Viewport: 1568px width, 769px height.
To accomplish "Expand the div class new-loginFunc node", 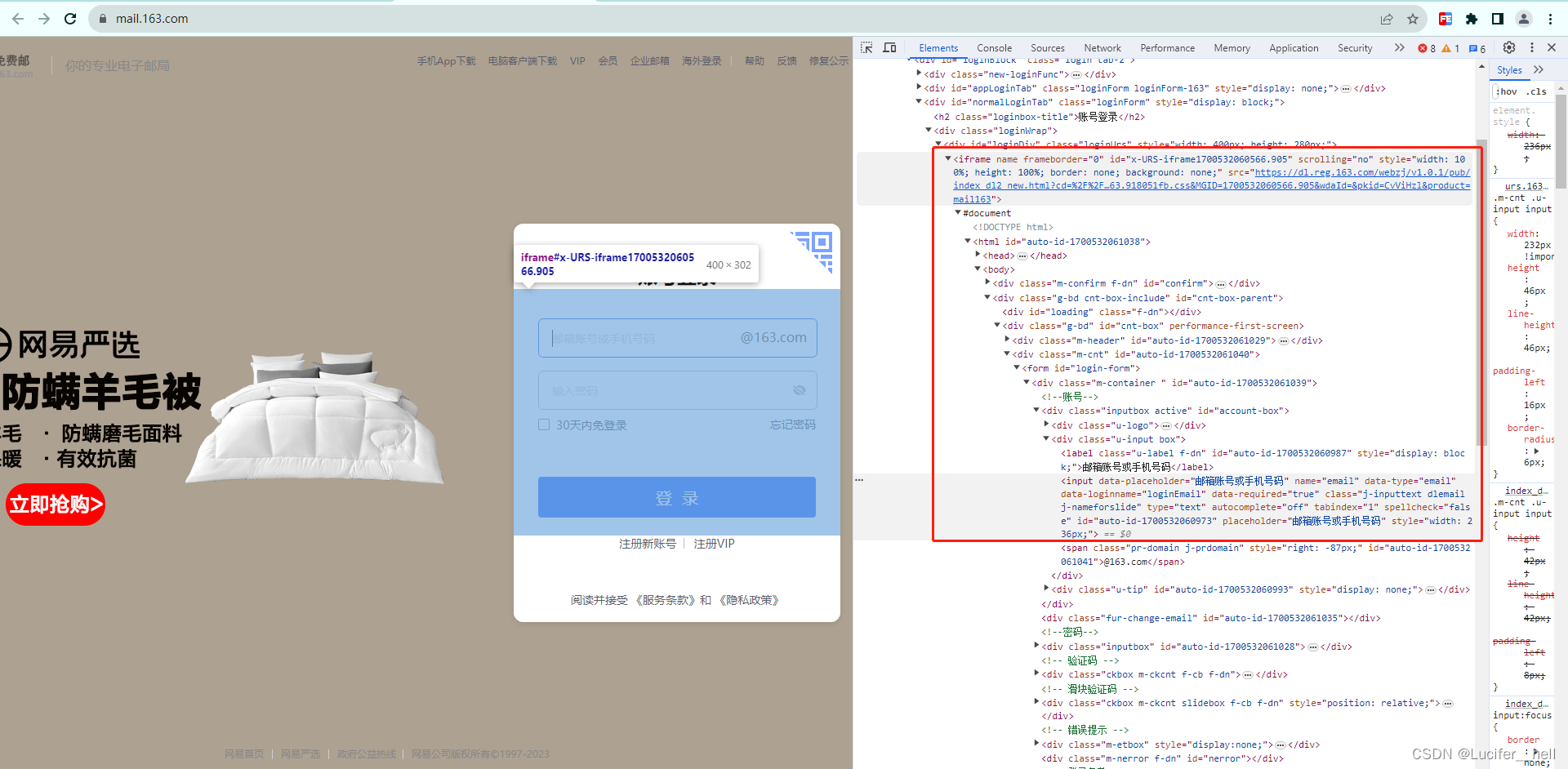I will 919,74.
